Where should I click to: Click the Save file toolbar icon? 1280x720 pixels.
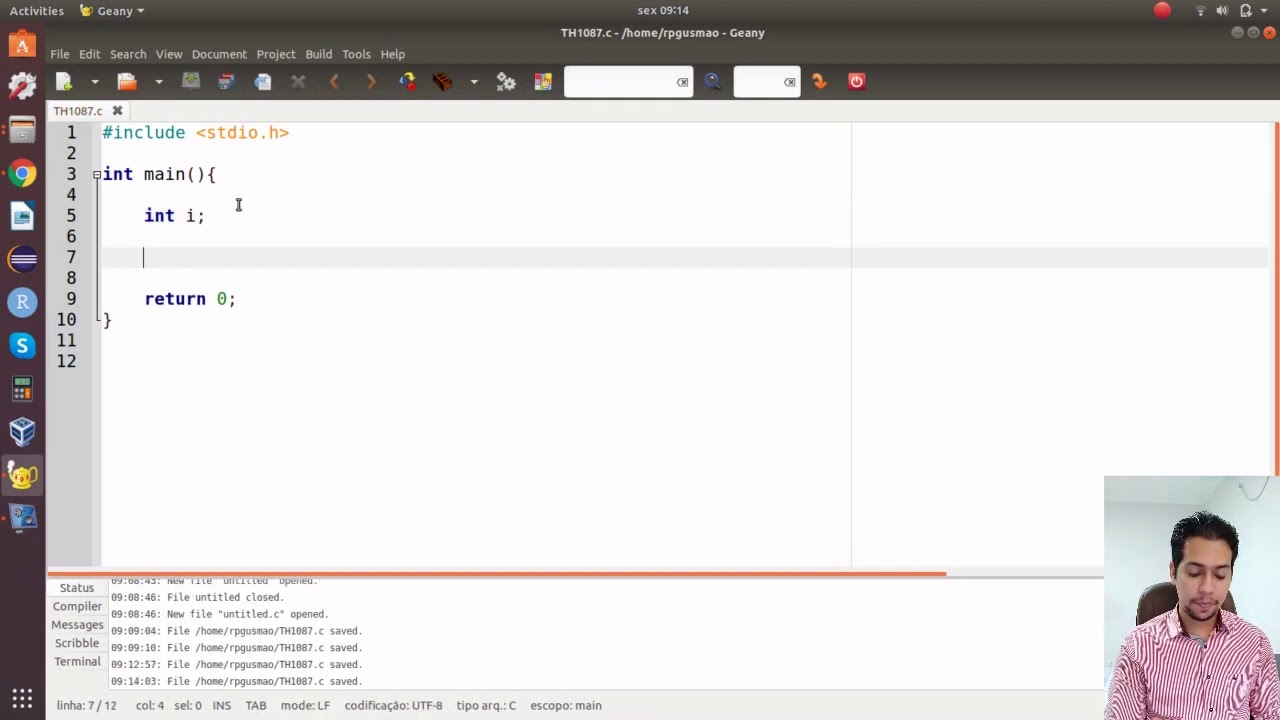pyautogui.click(x=191, y=82)
